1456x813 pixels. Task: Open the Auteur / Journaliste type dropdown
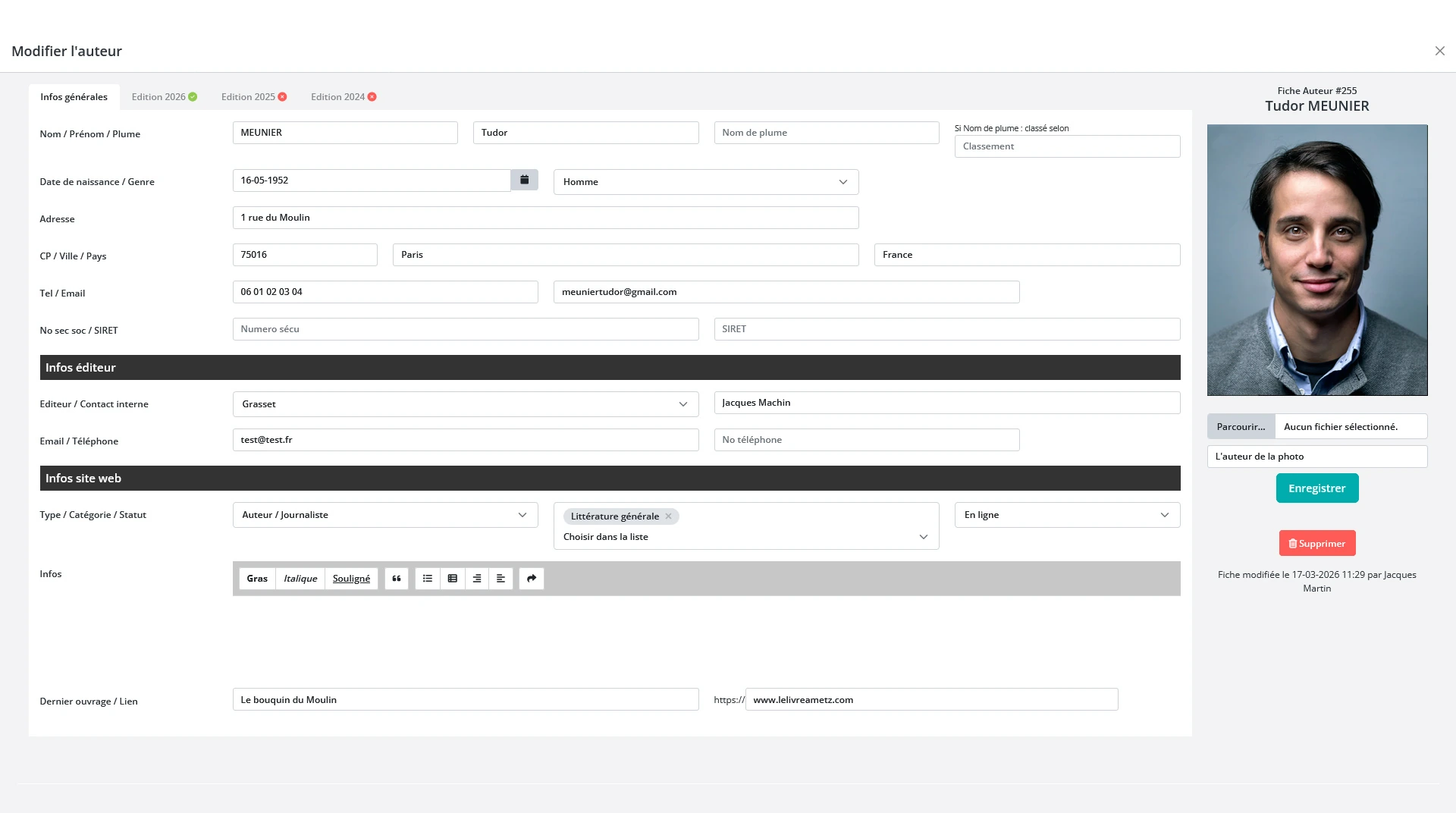384,515
